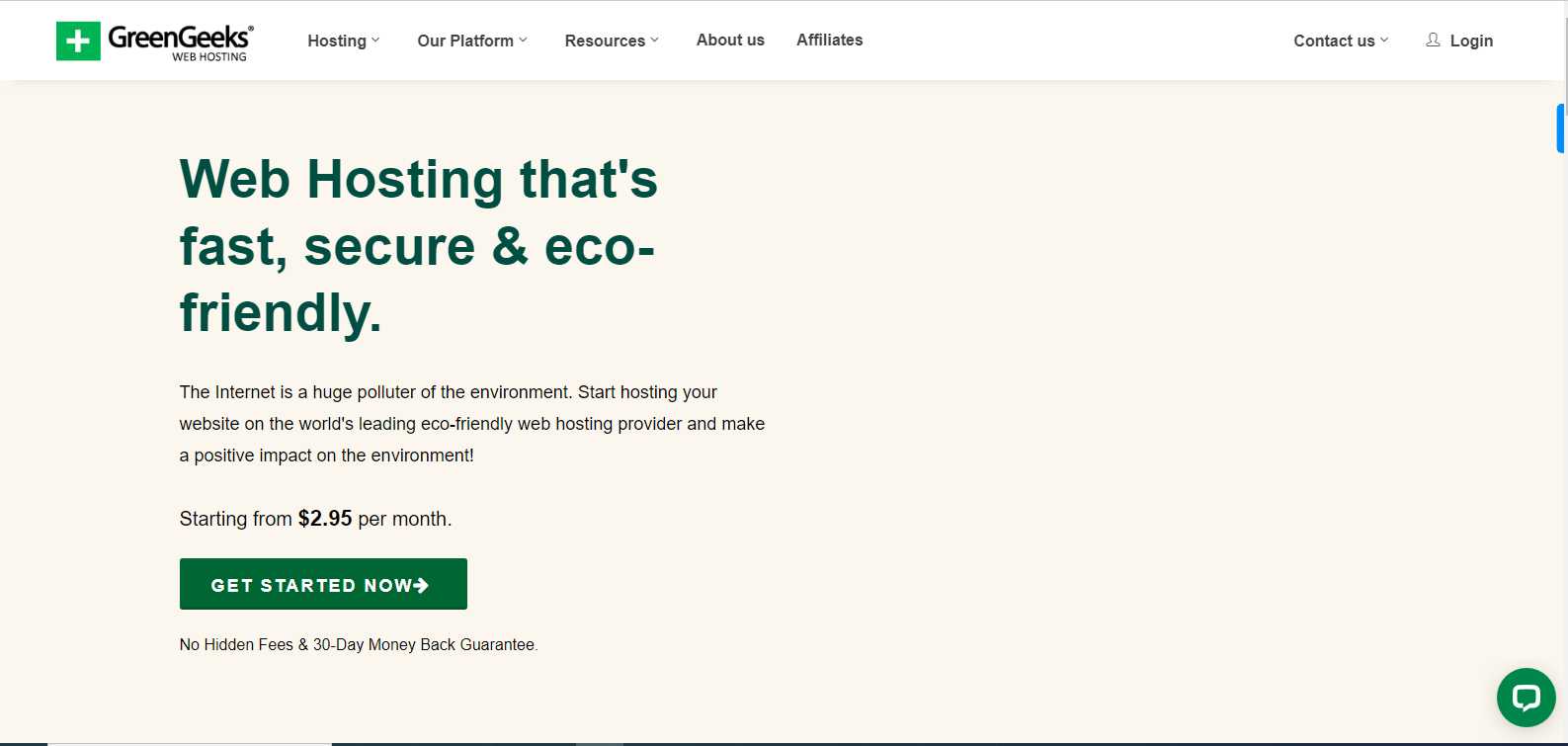Viewport: 1568px width, 746px height.
Task: Click the GreenGeeks green plus logo icon
Action: point(78,41)
